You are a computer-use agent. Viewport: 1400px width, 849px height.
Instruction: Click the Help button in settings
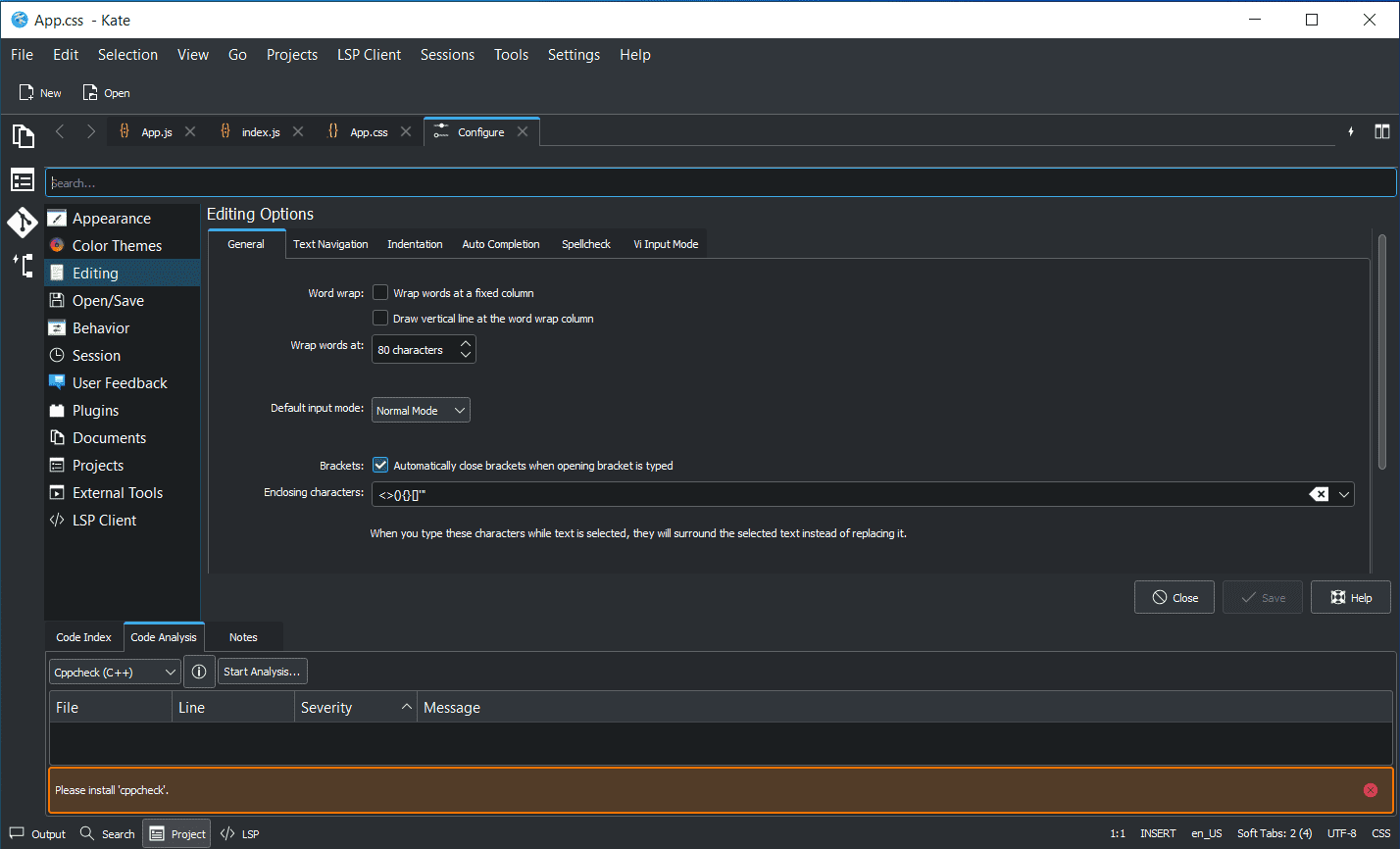coord(1351,598)
